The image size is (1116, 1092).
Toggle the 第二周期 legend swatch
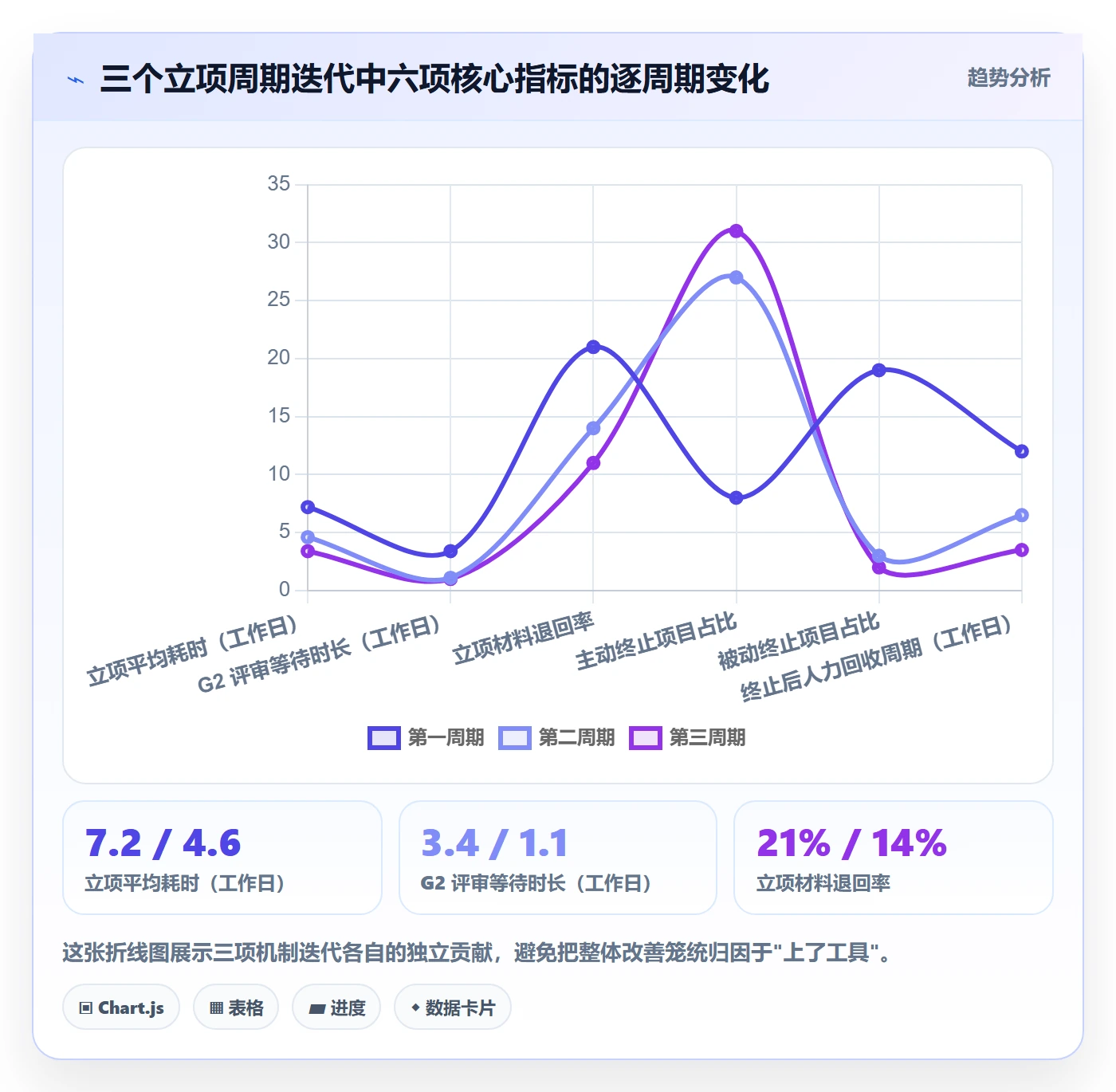click(514, 738)
